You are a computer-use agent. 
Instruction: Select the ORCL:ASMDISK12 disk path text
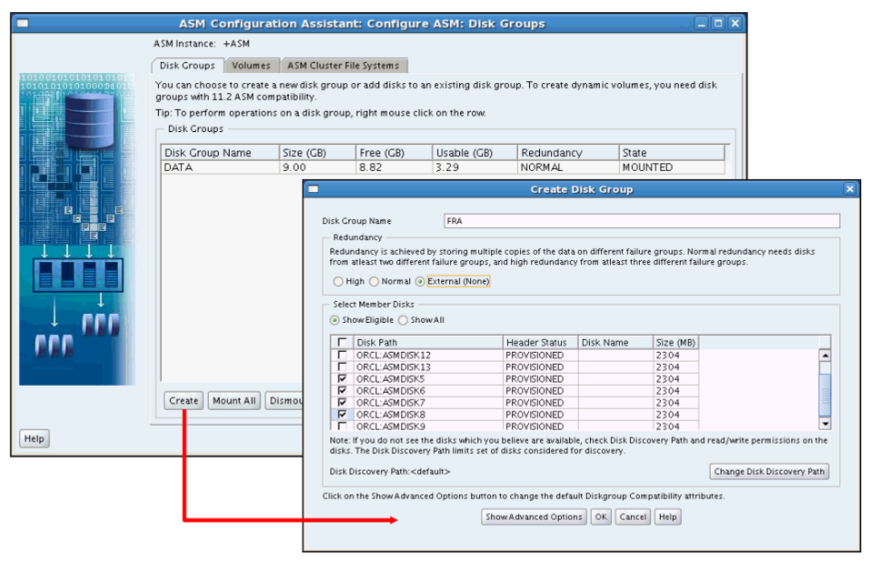(x=393, y=355)
